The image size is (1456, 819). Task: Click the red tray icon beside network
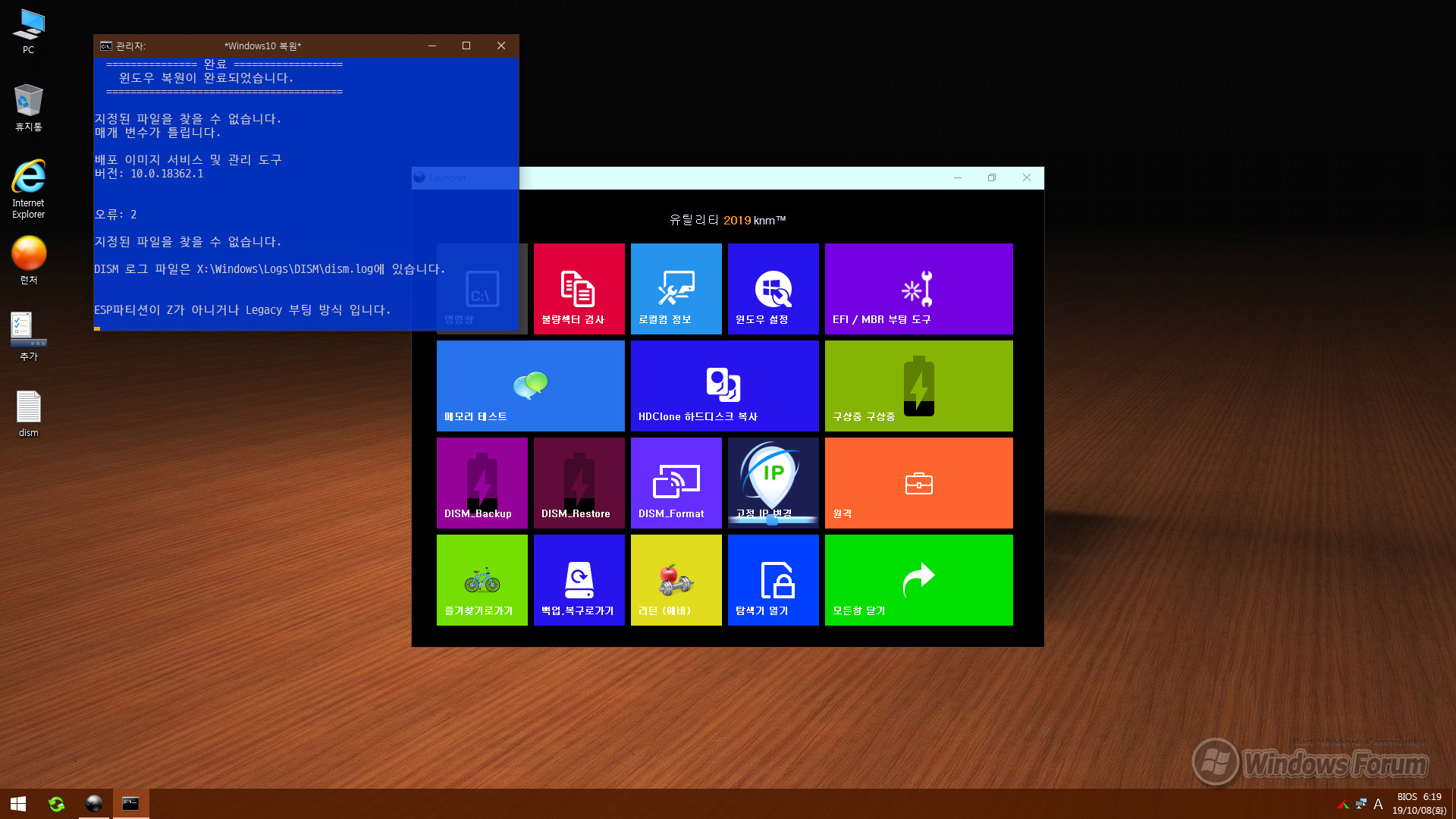click(x=1343, y=804)
